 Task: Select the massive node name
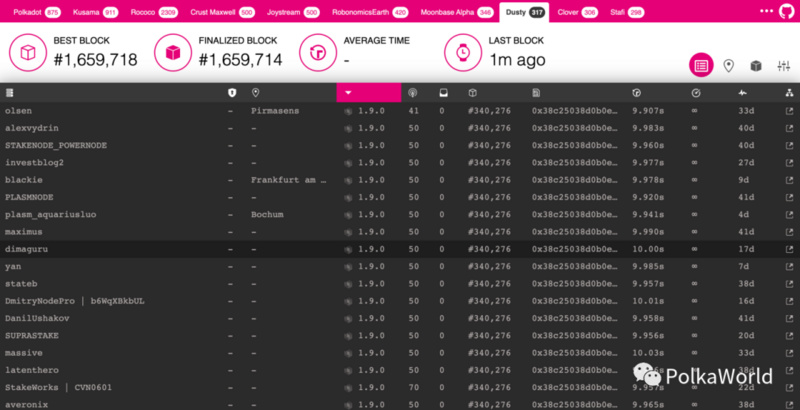tap(23, 353)
